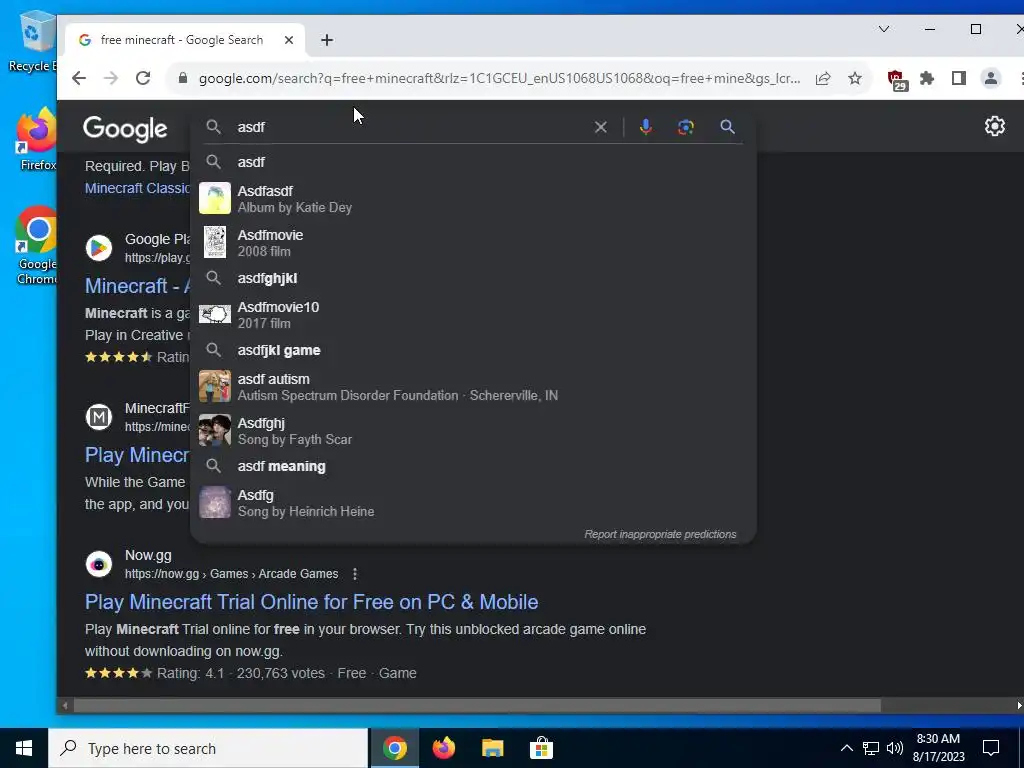This screenshot has width=1024, height=768.
Task: Show hidden system tray icons
Action: [846, 748]
